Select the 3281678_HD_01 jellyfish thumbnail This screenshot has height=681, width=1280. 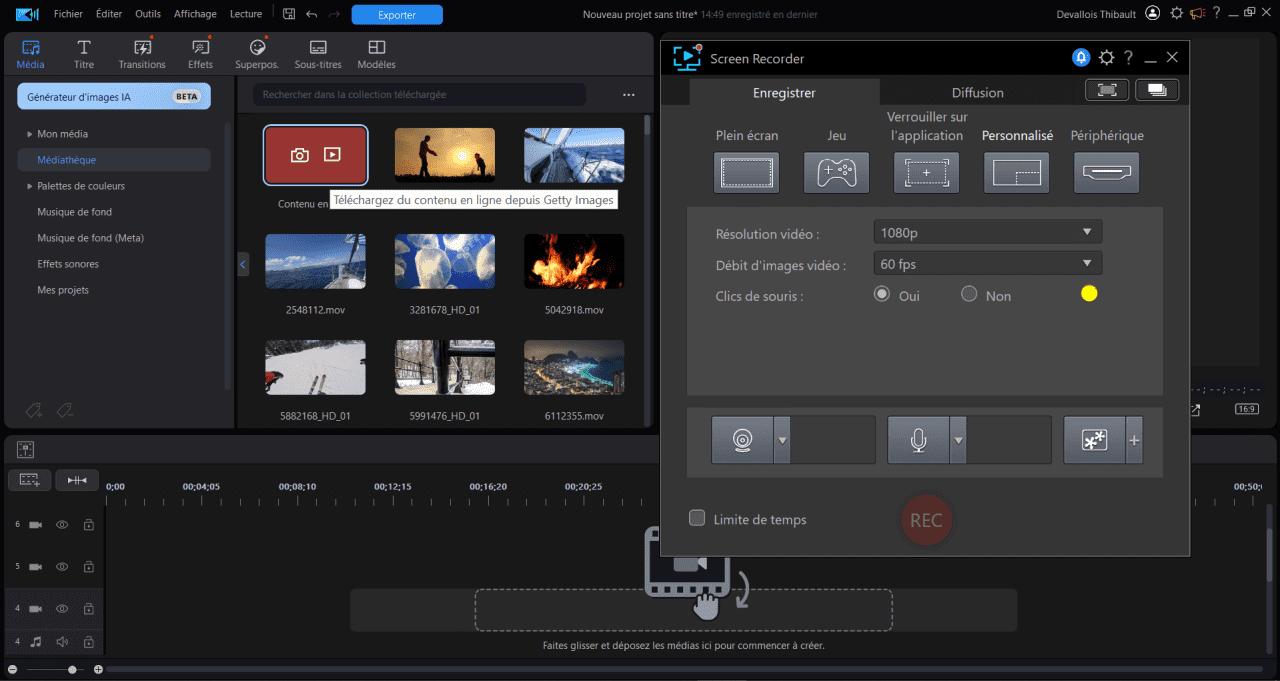444,260
